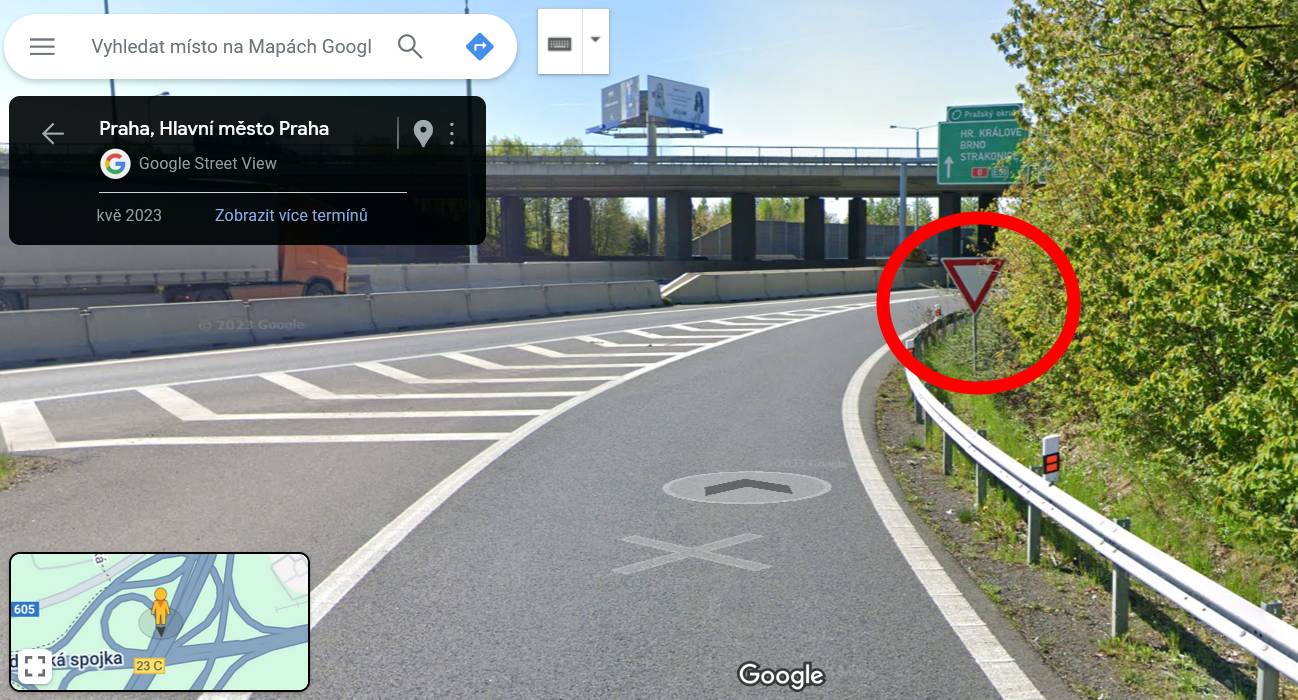The width and height of the screenshot is (1298, 700).
Task: Click the Google logo in the info panel
Action: point(115,163)
